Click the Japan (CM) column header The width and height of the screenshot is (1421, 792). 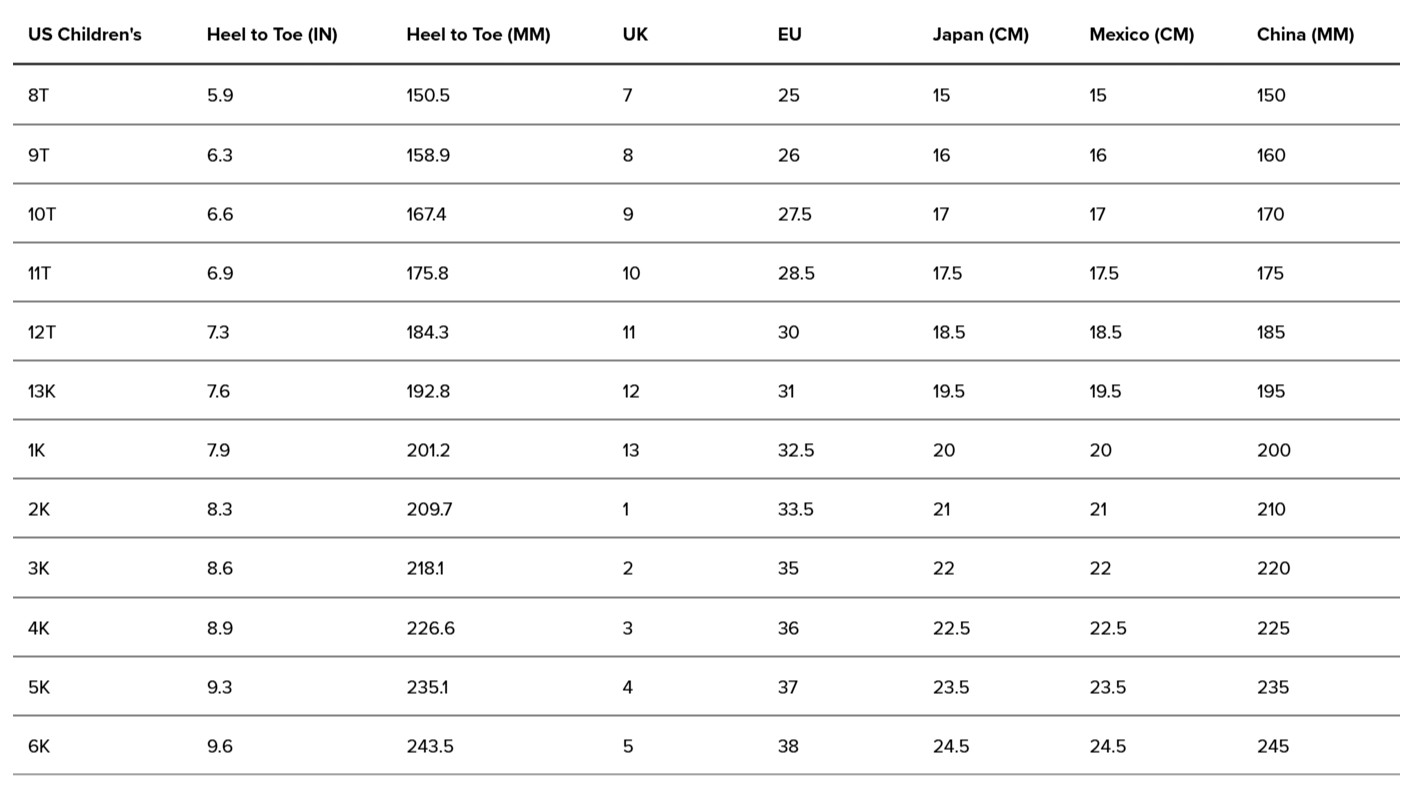(980, 34)
